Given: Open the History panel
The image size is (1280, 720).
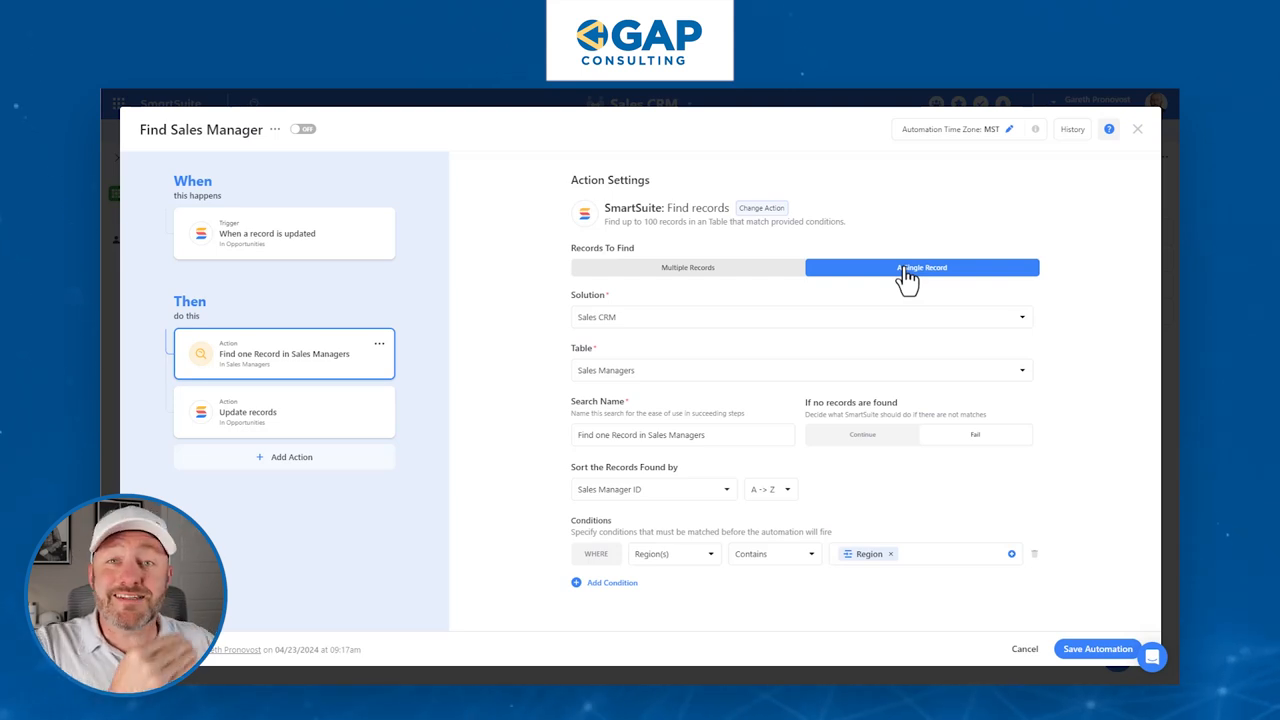Looking at the screenshot, I should pos(1072,129).
